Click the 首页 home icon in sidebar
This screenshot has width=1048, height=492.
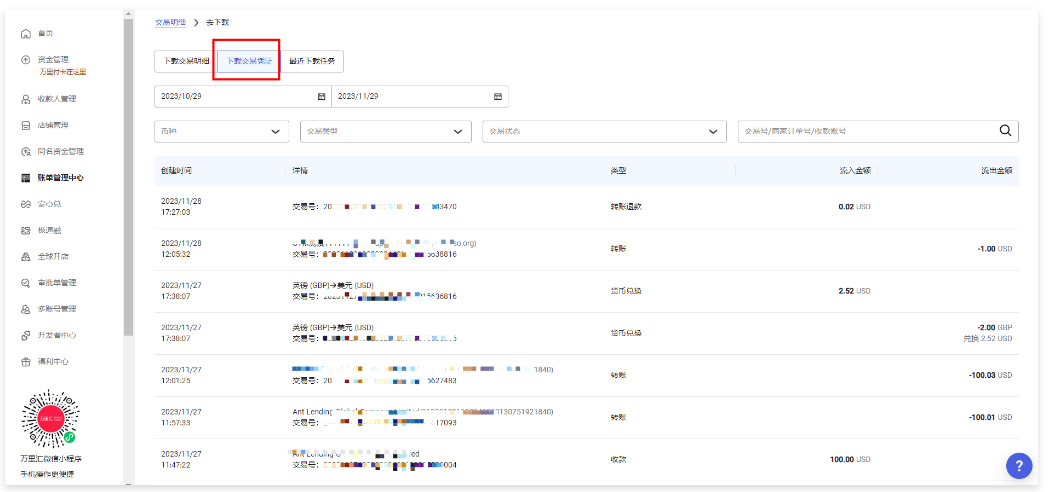(x=25, y=34)
